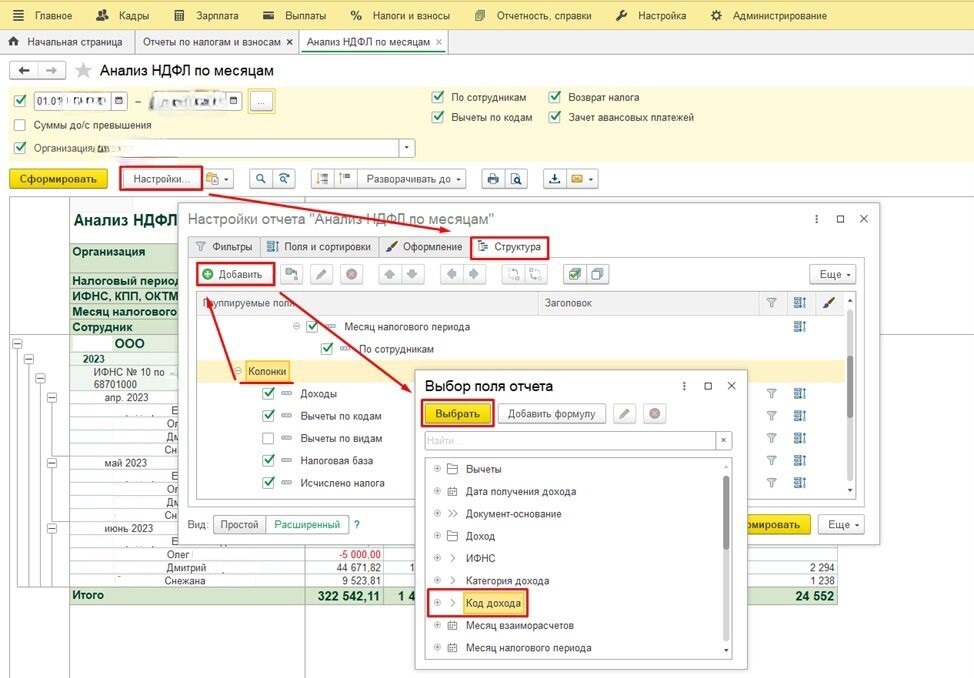Click the edit pencil in structure toolbar
Viewport: 974px width, 678px height.
click(x=321, y=274)
